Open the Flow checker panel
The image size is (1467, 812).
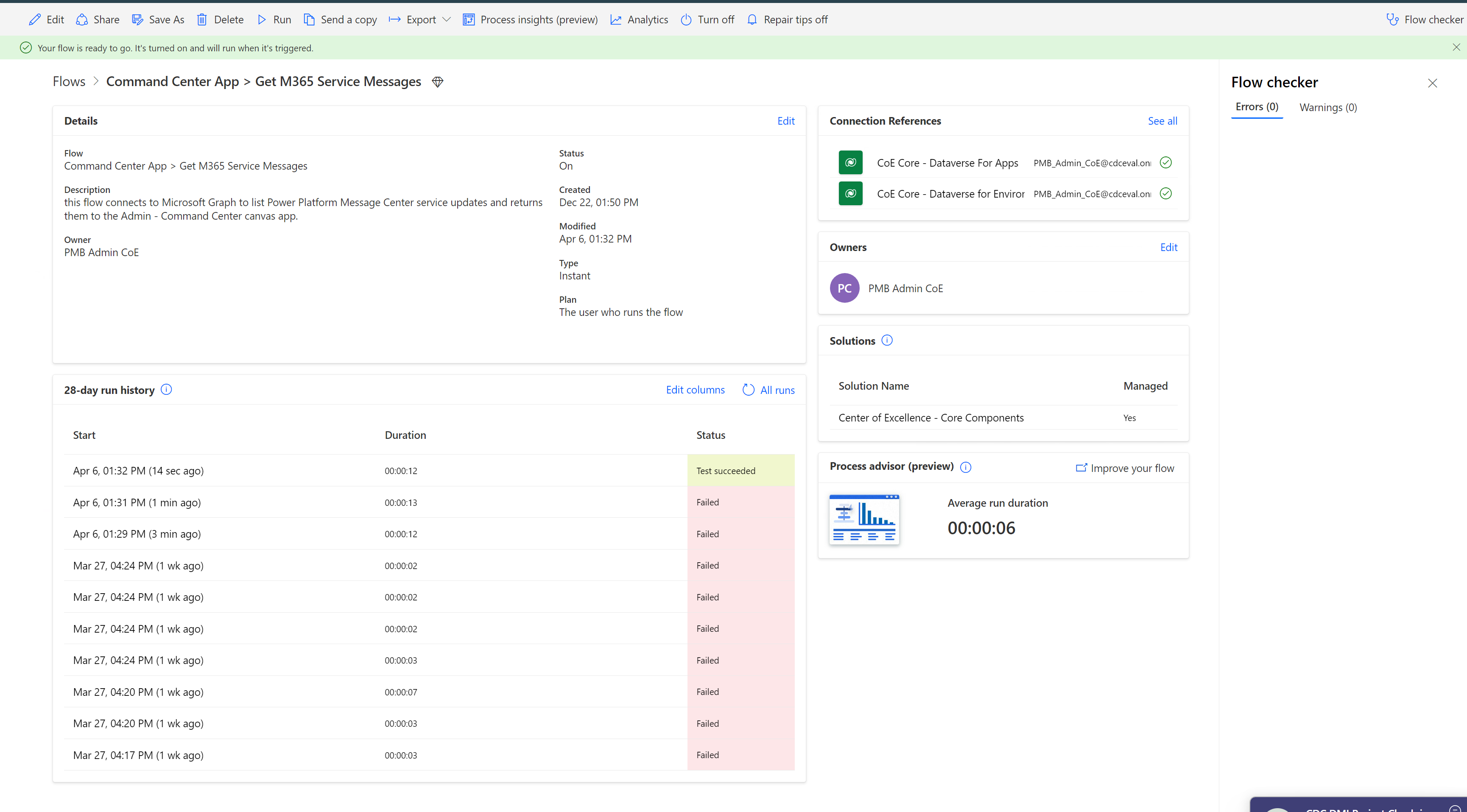click(1424, 19)
